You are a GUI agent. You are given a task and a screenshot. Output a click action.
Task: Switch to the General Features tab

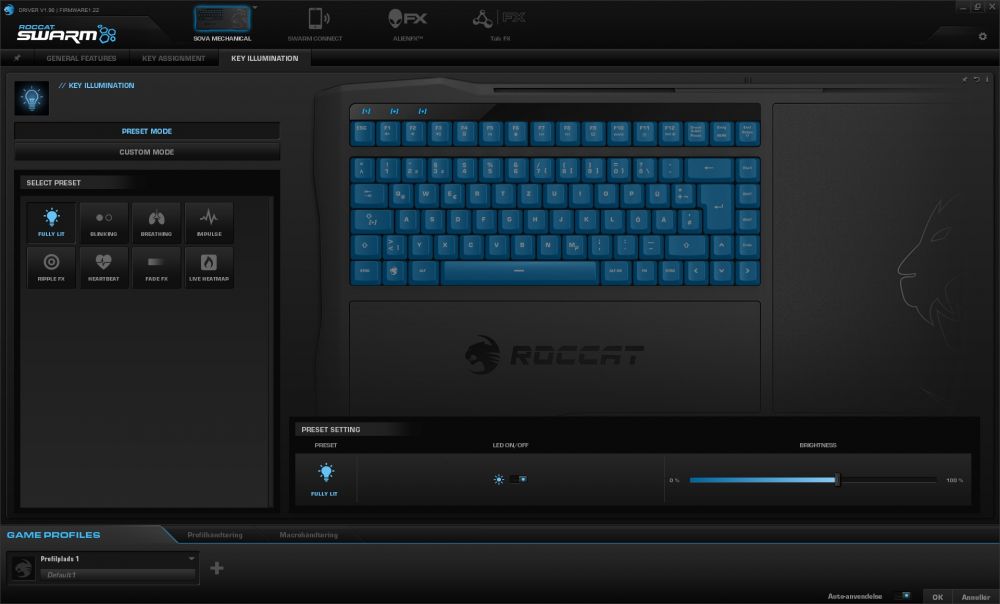tap(81, 58)
